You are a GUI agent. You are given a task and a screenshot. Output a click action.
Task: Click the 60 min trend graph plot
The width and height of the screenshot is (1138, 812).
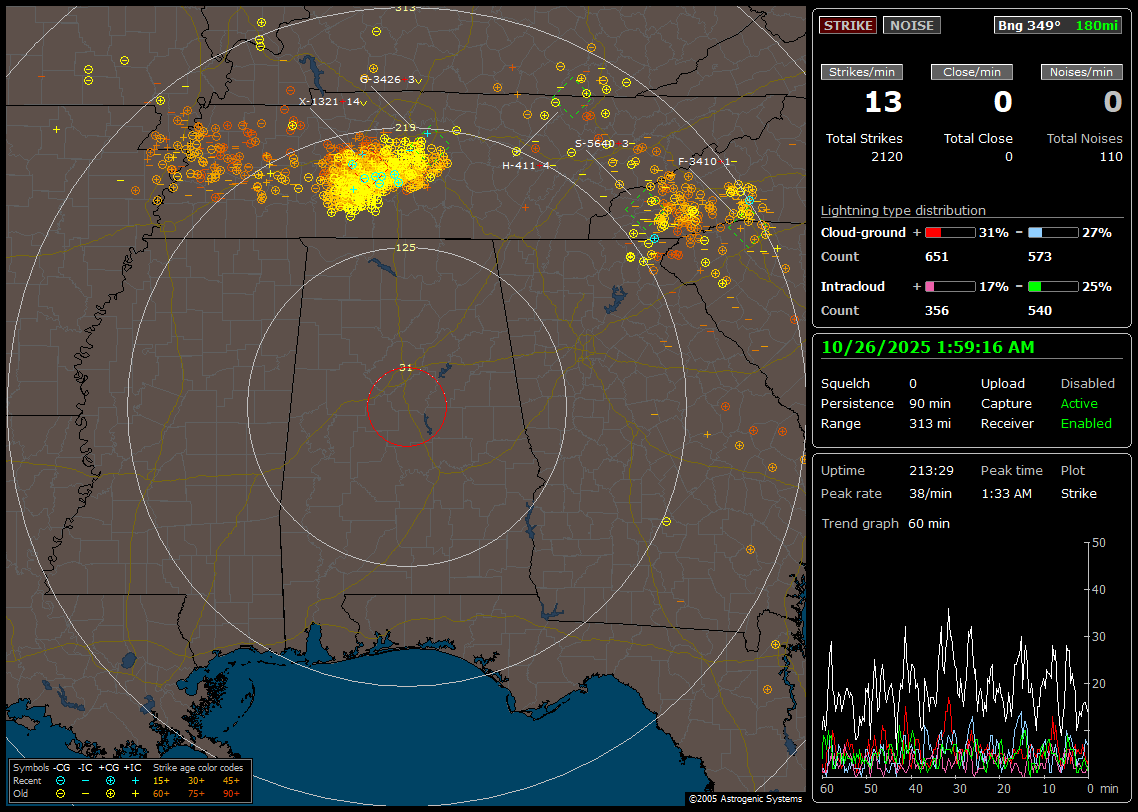point(955,660)
